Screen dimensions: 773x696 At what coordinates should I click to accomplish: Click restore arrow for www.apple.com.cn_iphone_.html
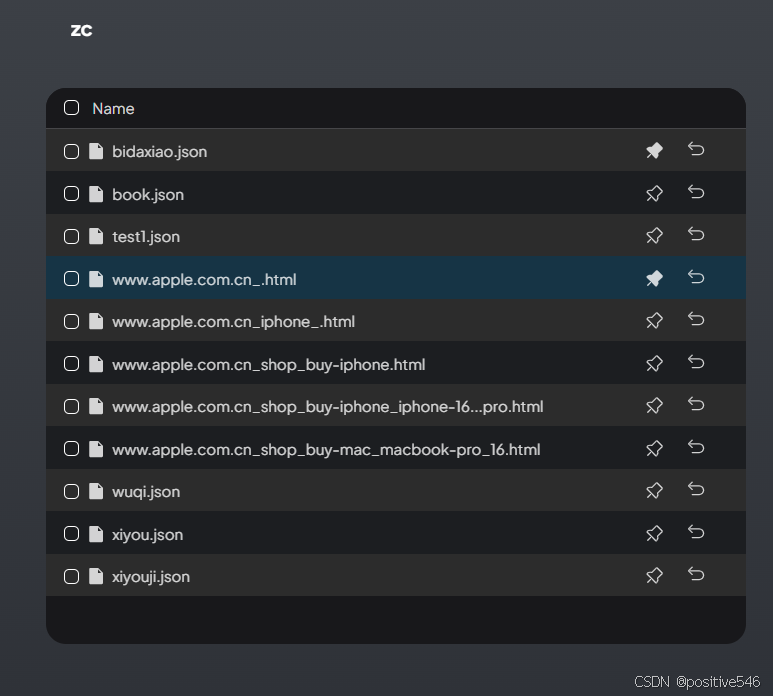coord(696,319)
